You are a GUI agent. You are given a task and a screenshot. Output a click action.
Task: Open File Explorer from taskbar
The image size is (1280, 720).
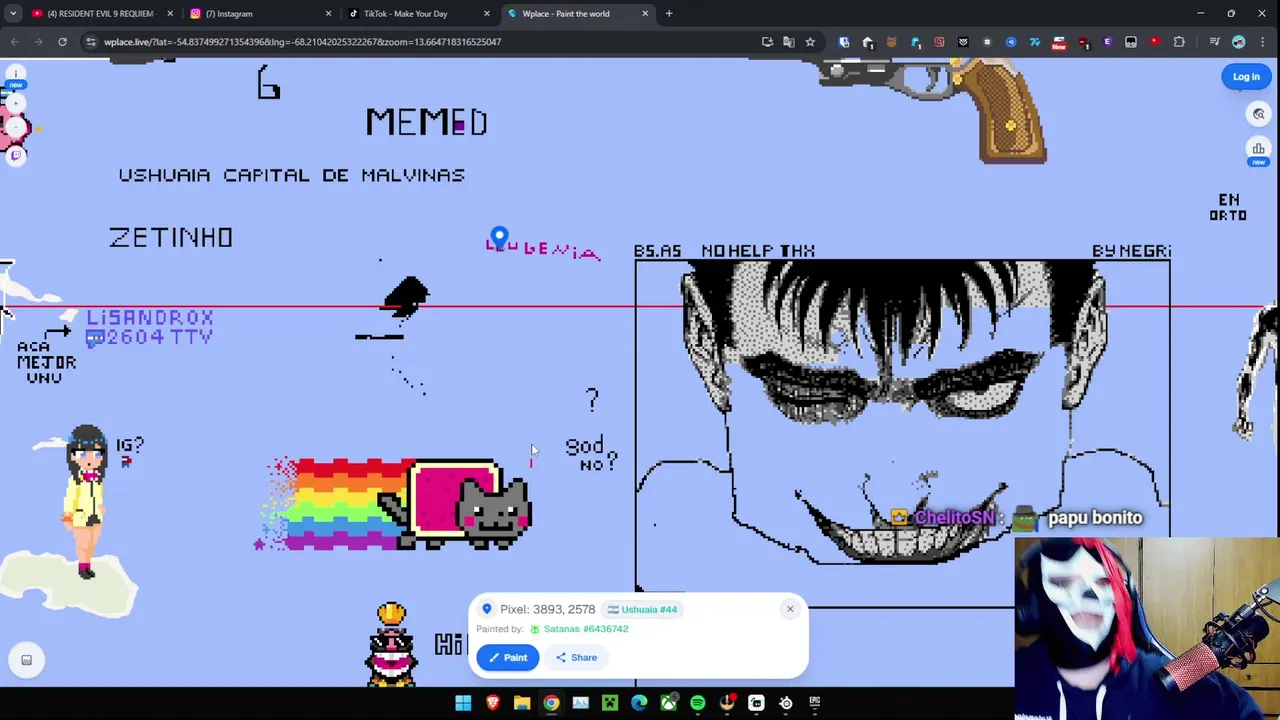coord(522,703)
